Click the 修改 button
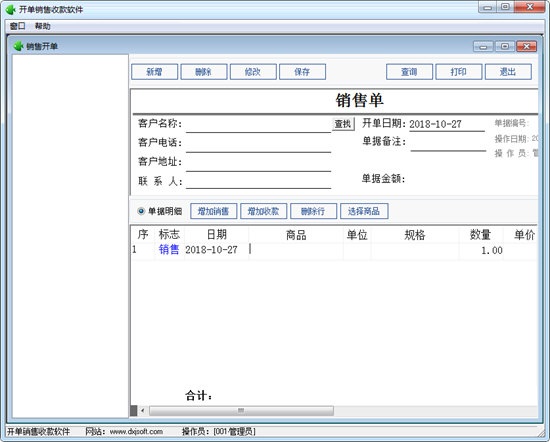This screenshot has height=442, width=550. coord(253,72)
